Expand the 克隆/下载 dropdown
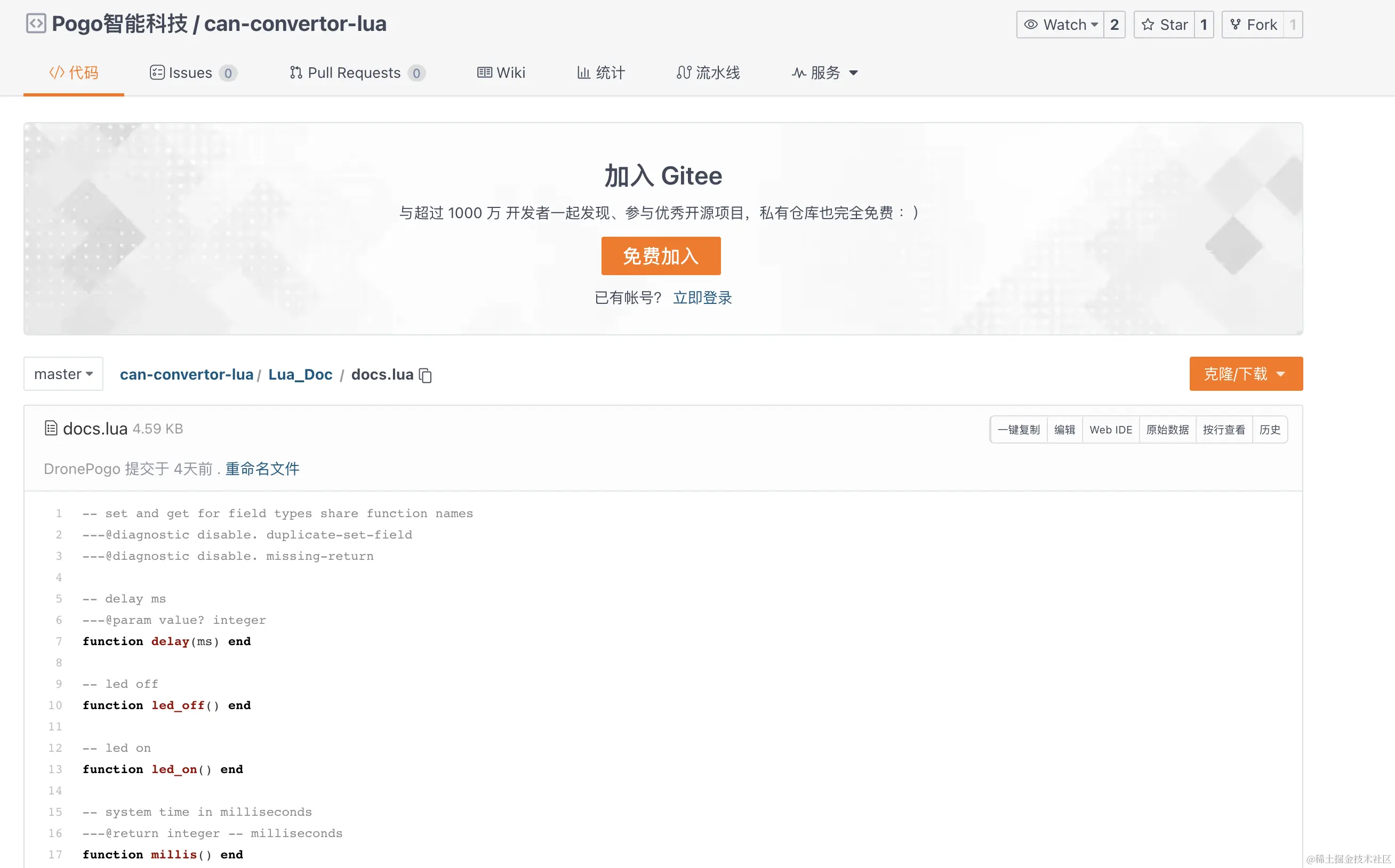 click(1246, 374)
